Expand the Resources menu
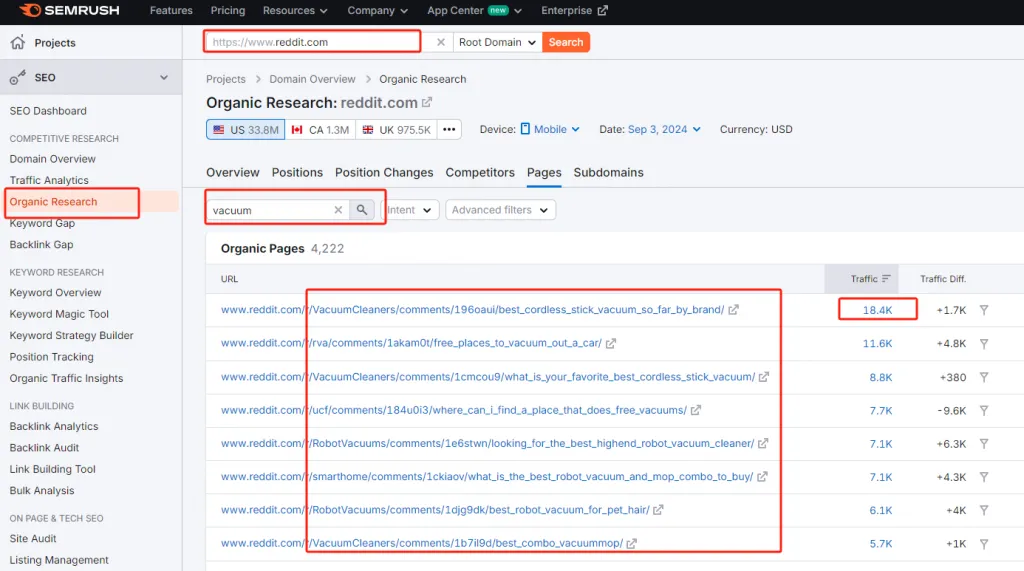This screenshot has width=1024, height=571. point(295,10)
